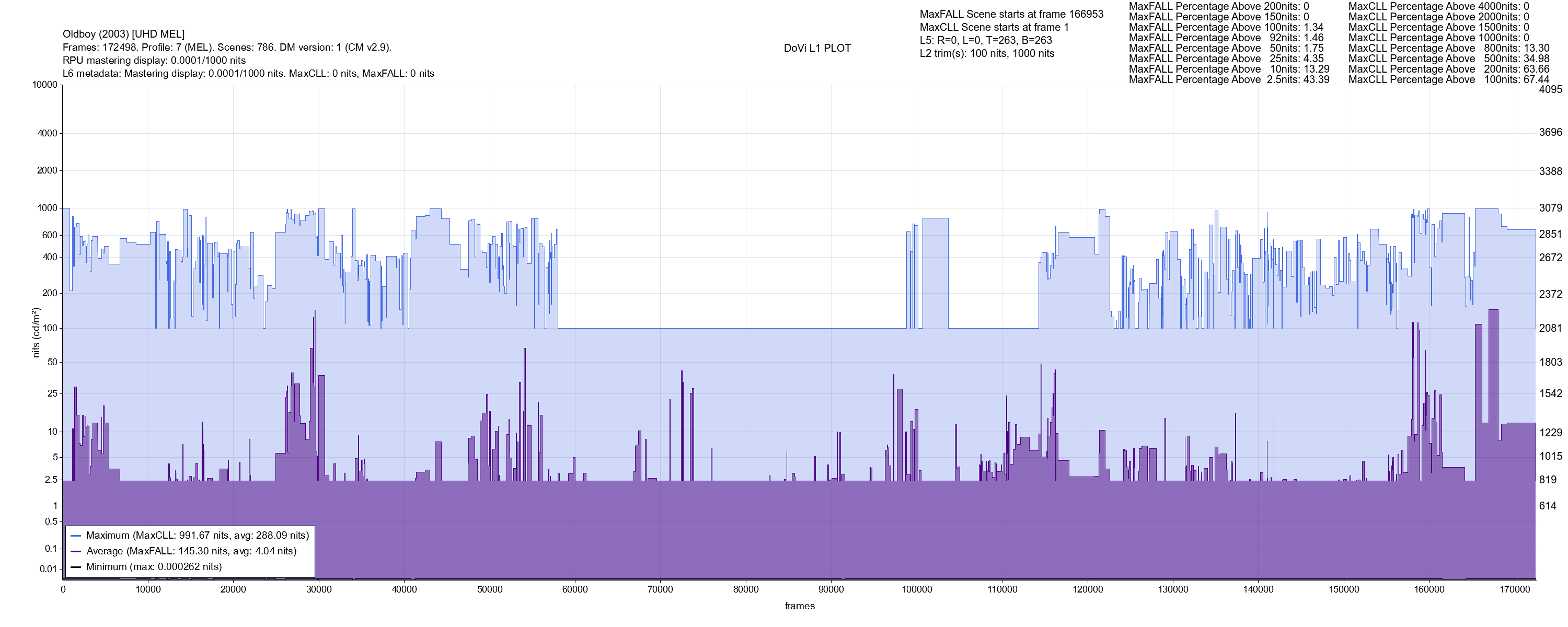Click 'MaxCLL Percentage Above 100nits: 67.44' line
Viewport: 1568px width, 627px height.
pos(1449,80)
